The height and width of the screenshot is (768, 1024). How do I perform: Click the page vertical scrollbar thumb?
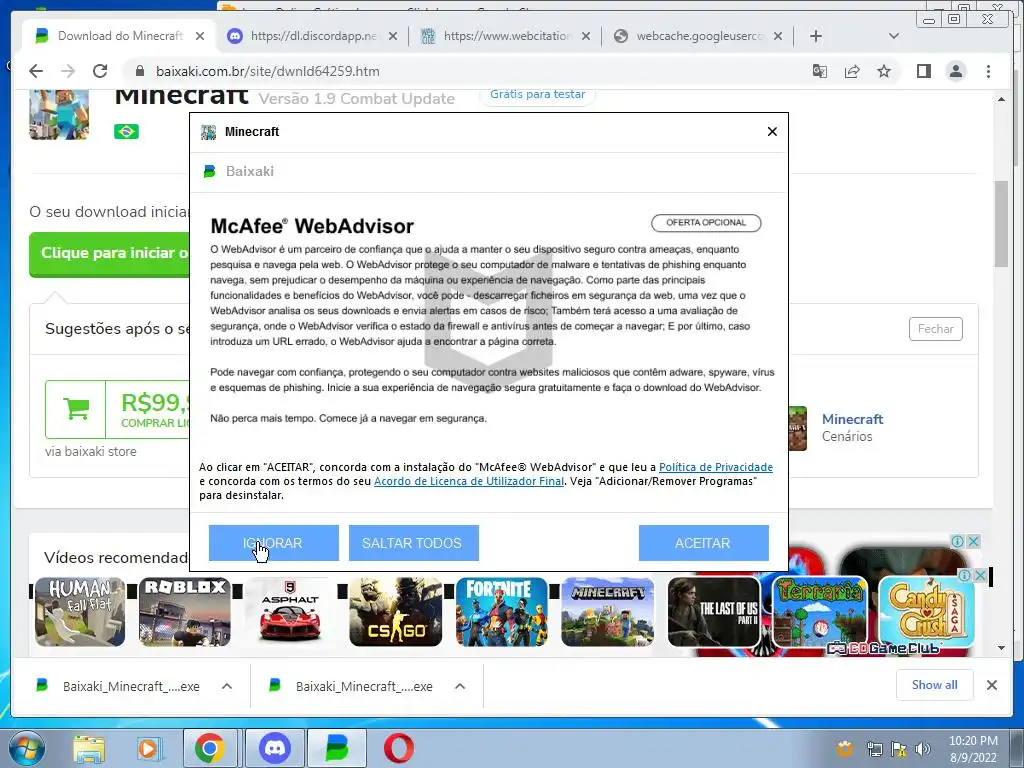tap(1002, 223)
